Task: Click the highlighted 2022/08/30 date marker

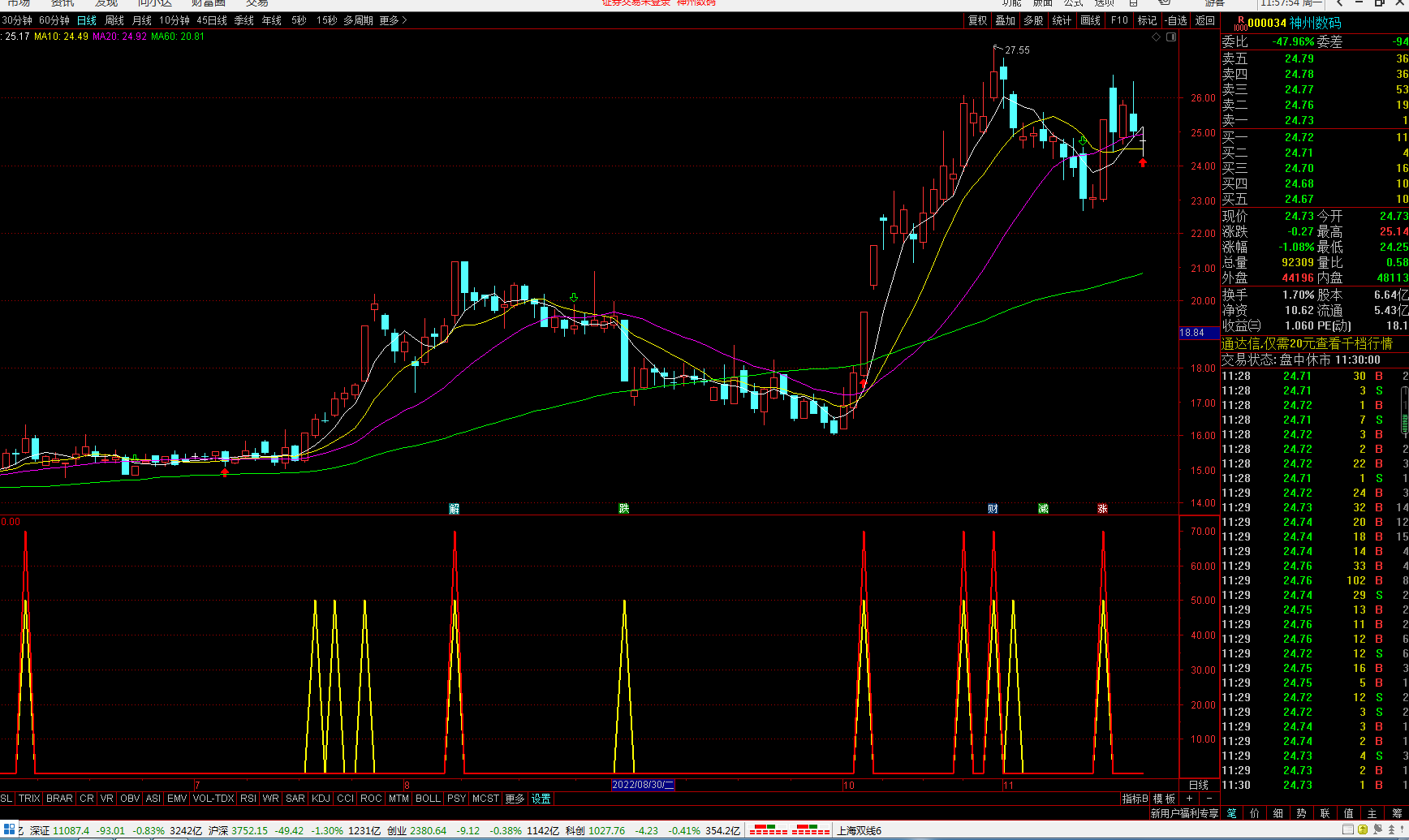Action: [643, 785]
